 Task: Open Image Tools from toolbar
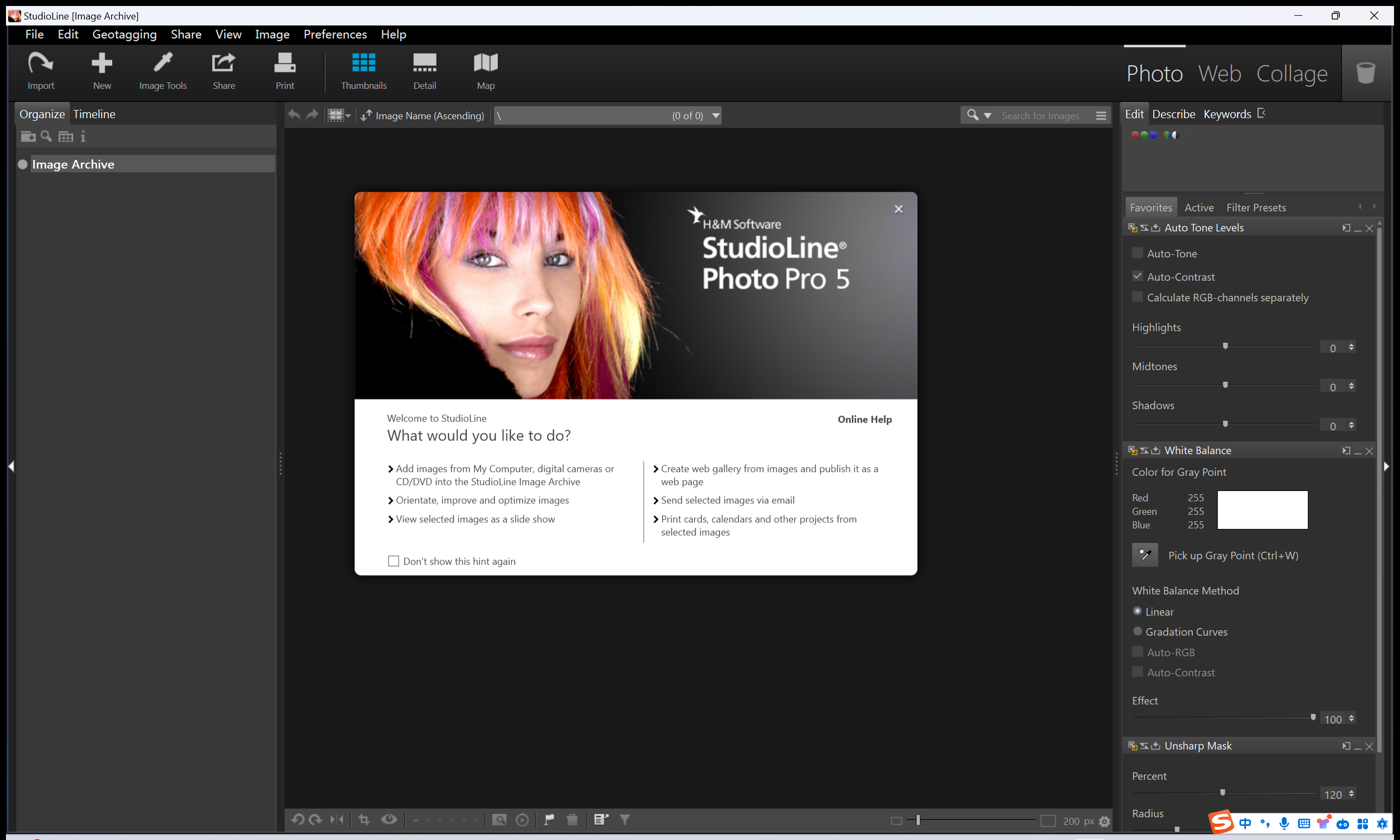(x=163, y=70)
